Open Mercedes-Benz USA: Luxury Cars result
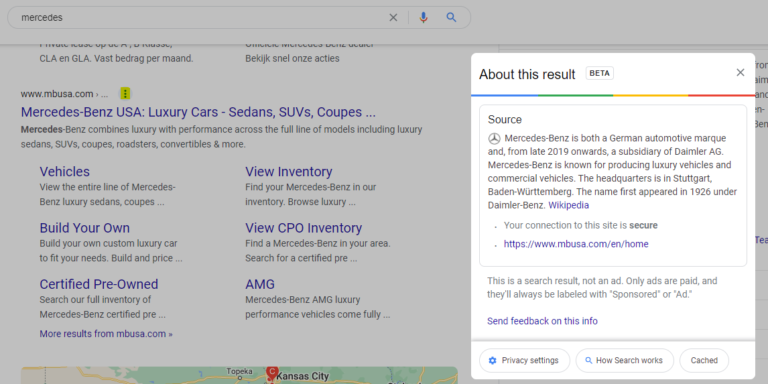 tap(198, 112)
